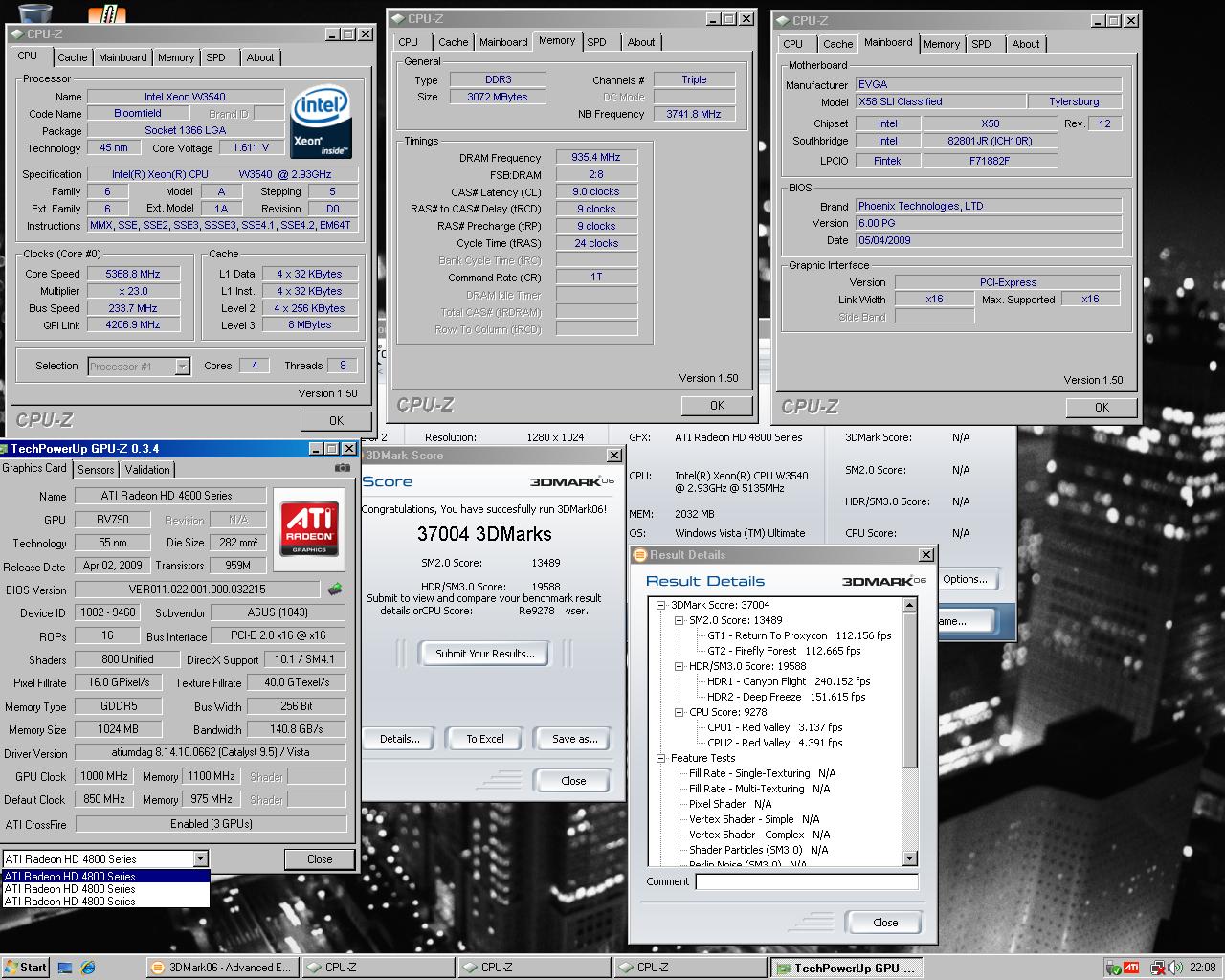Click the CPU-Z Memory window title icon
1225x980 pixels.
(x=398, y=18)
